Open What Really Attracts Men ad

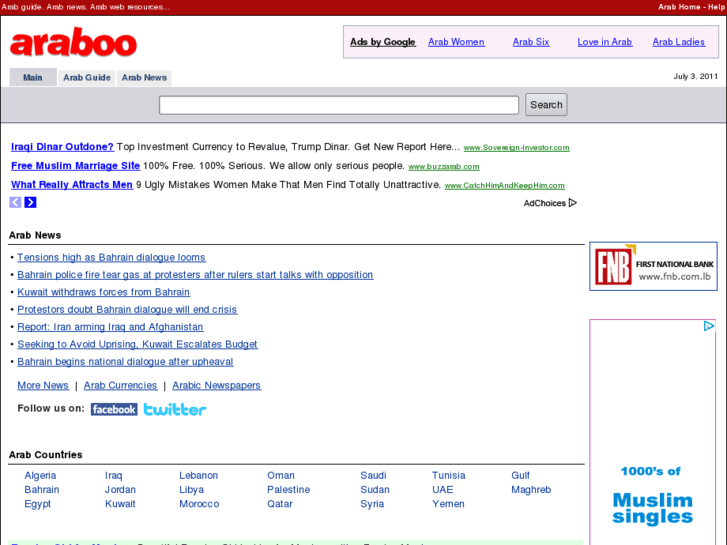(x=72, y=185)
